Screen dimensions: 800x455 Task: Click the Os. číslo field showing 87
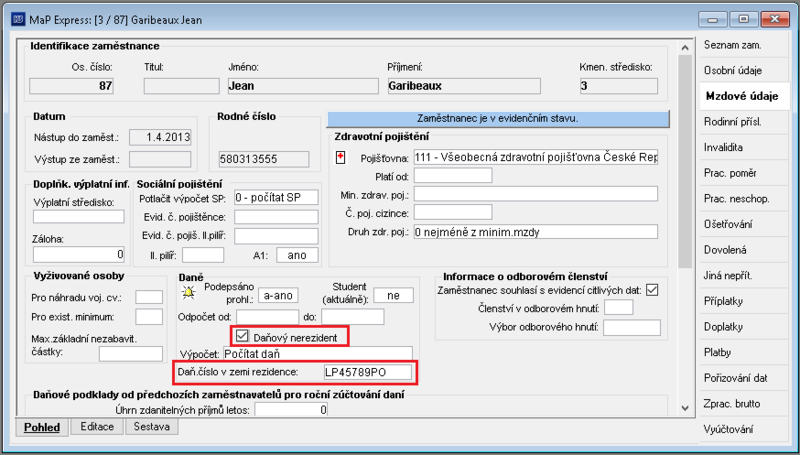71,86
